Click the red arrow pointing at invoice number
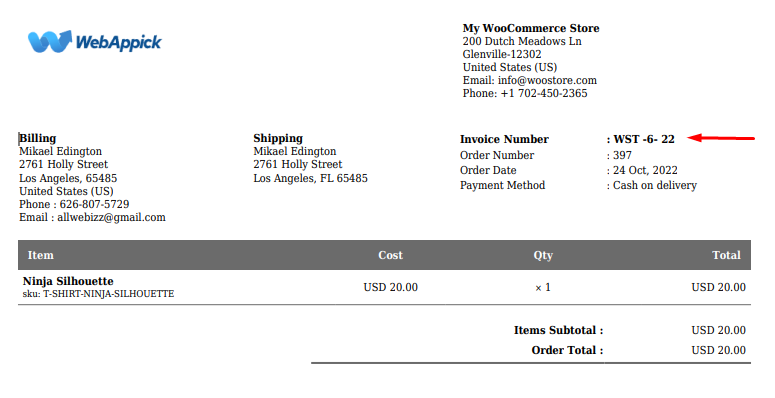The image size is (775, 398). click(x=721, y=138)
